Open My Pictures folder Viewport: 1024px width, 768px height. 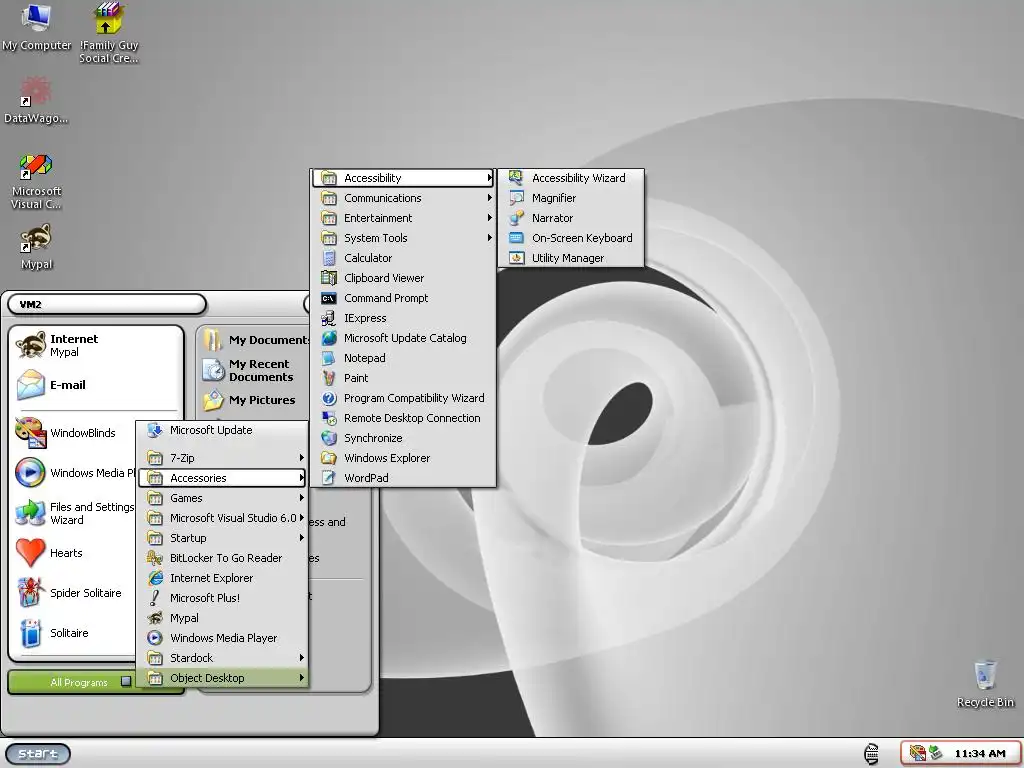255,400
